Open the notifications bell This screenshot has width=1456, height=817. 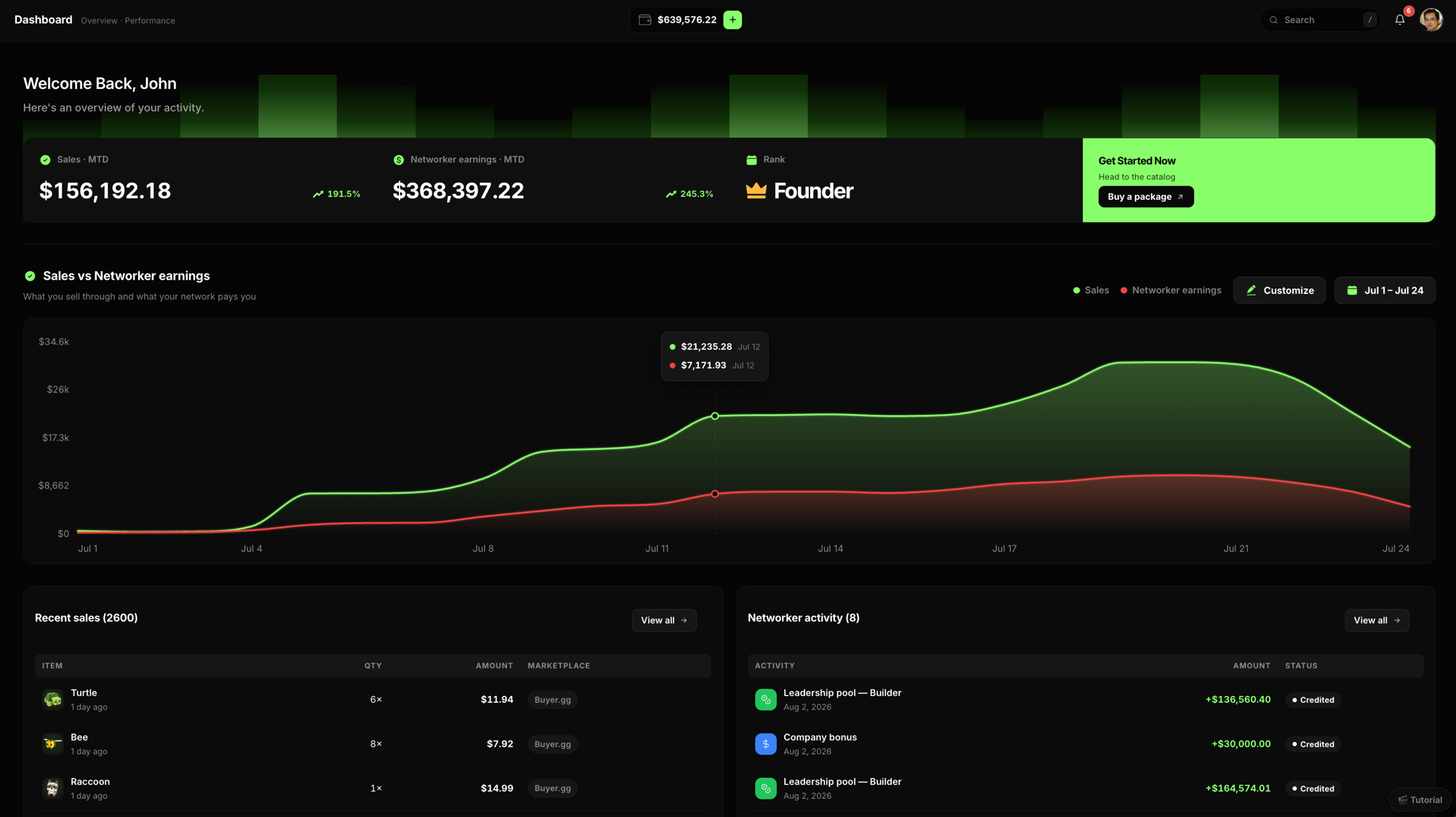point(1399,20)
